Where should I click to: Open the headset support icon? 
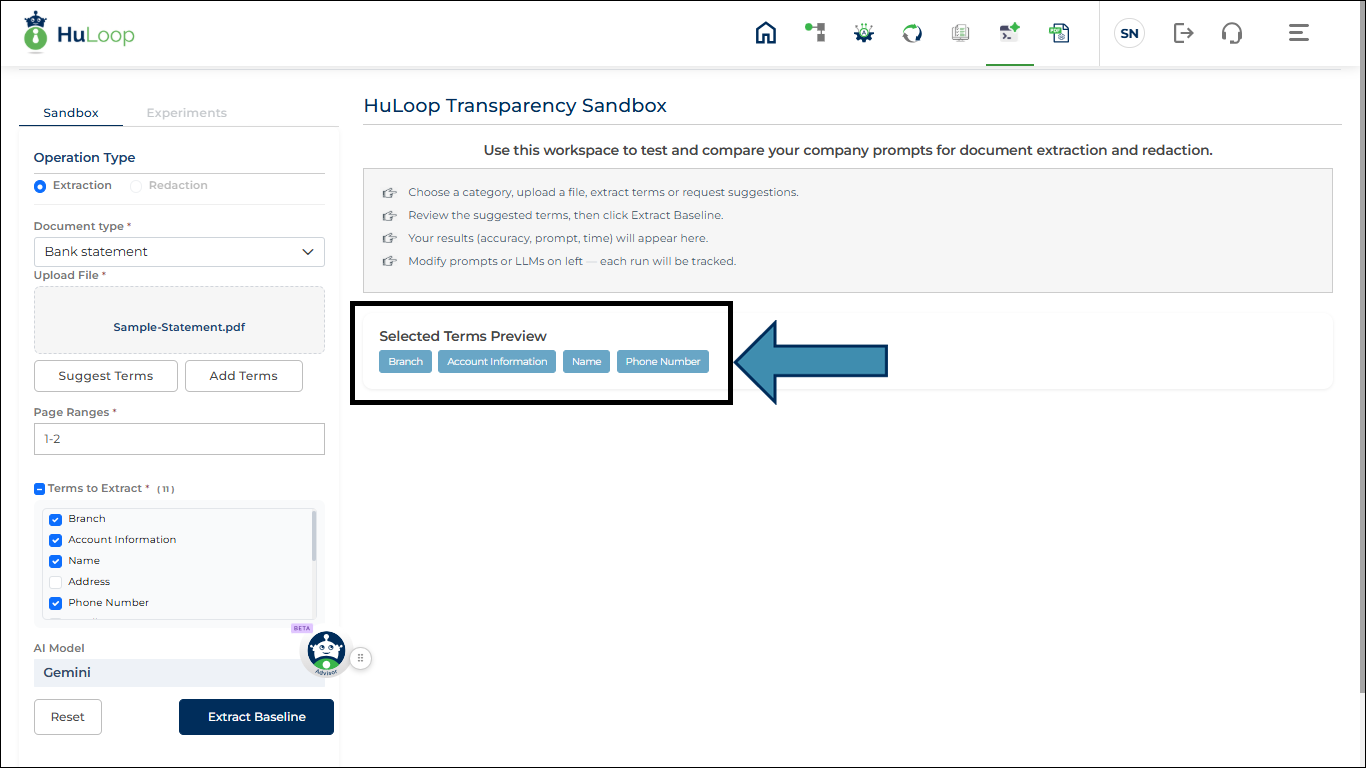coord(1232,33)
